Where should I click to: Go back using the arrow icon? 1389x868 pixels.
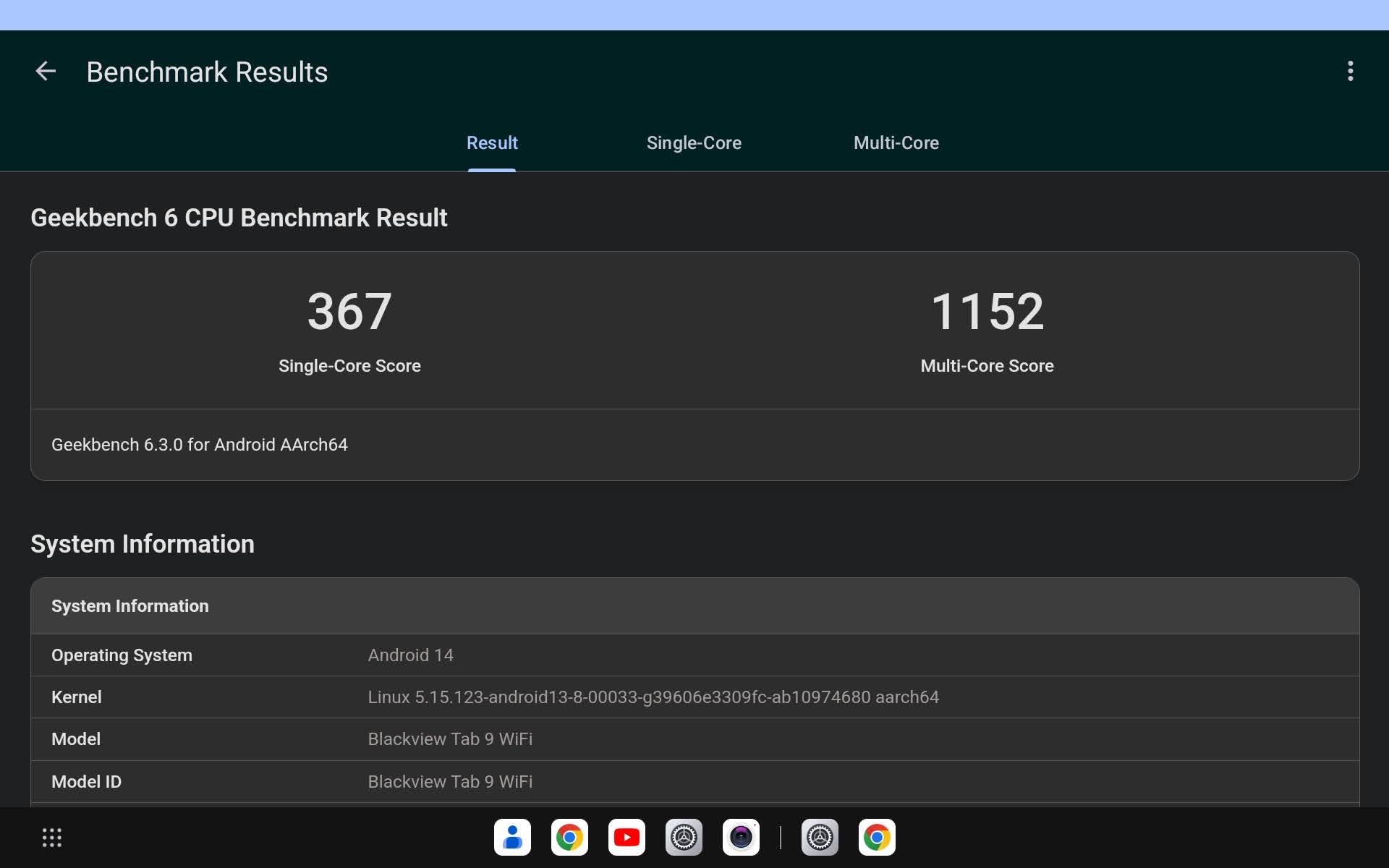(x=46, y=71)
